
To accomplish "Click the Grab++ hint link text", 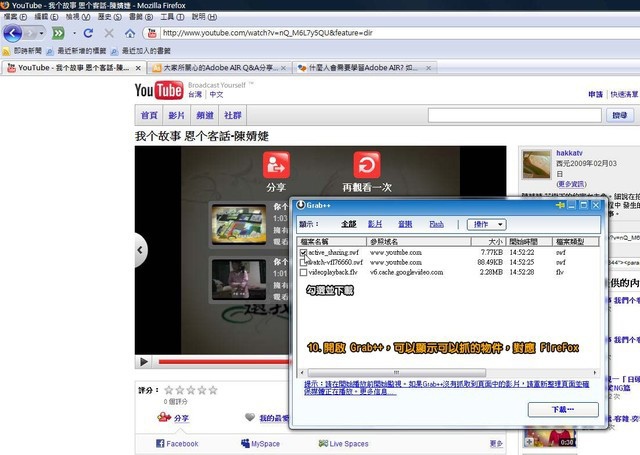I will (446, 388).
